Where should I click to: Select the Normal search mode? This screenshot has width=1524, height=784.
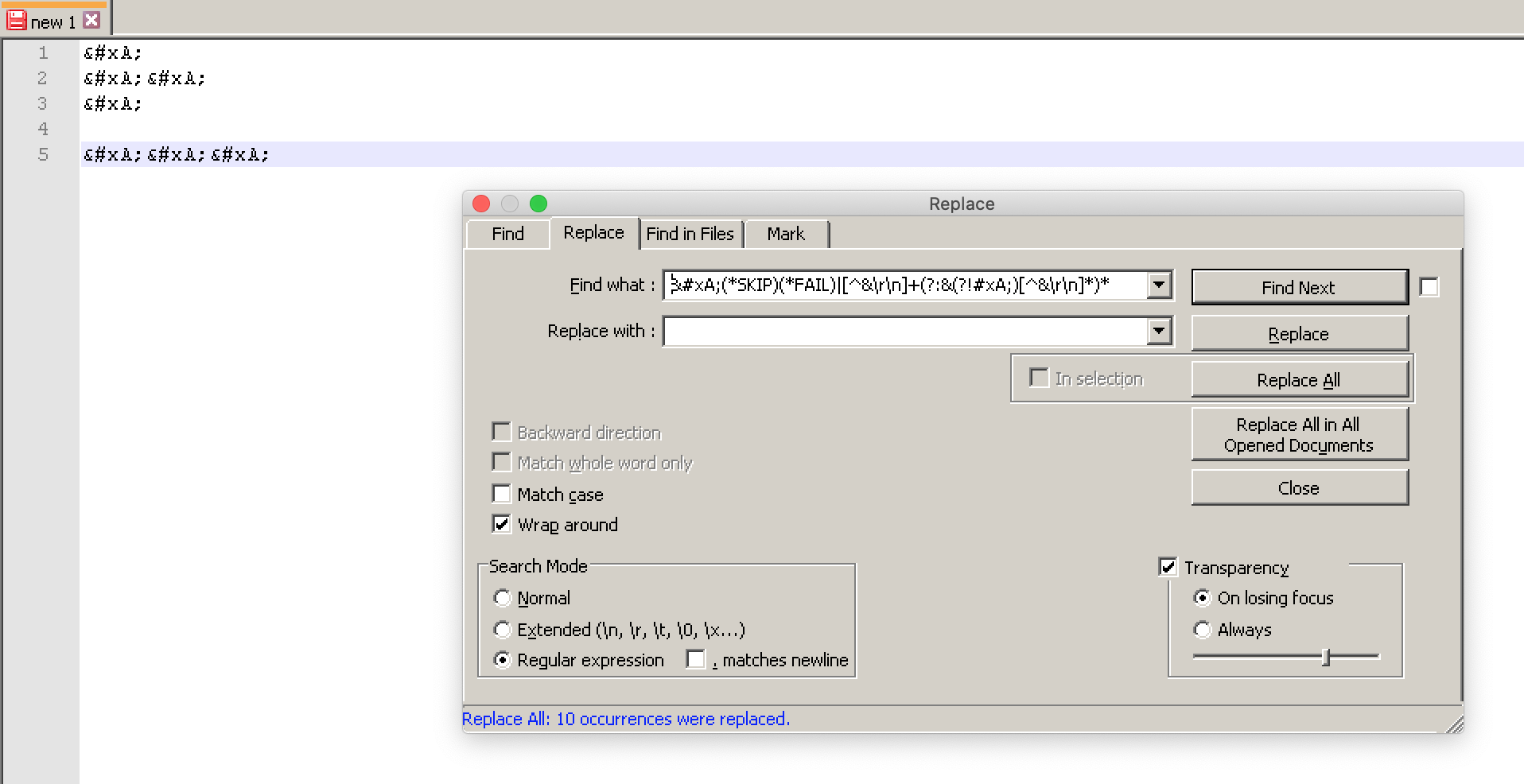click(x=502, y=598)
